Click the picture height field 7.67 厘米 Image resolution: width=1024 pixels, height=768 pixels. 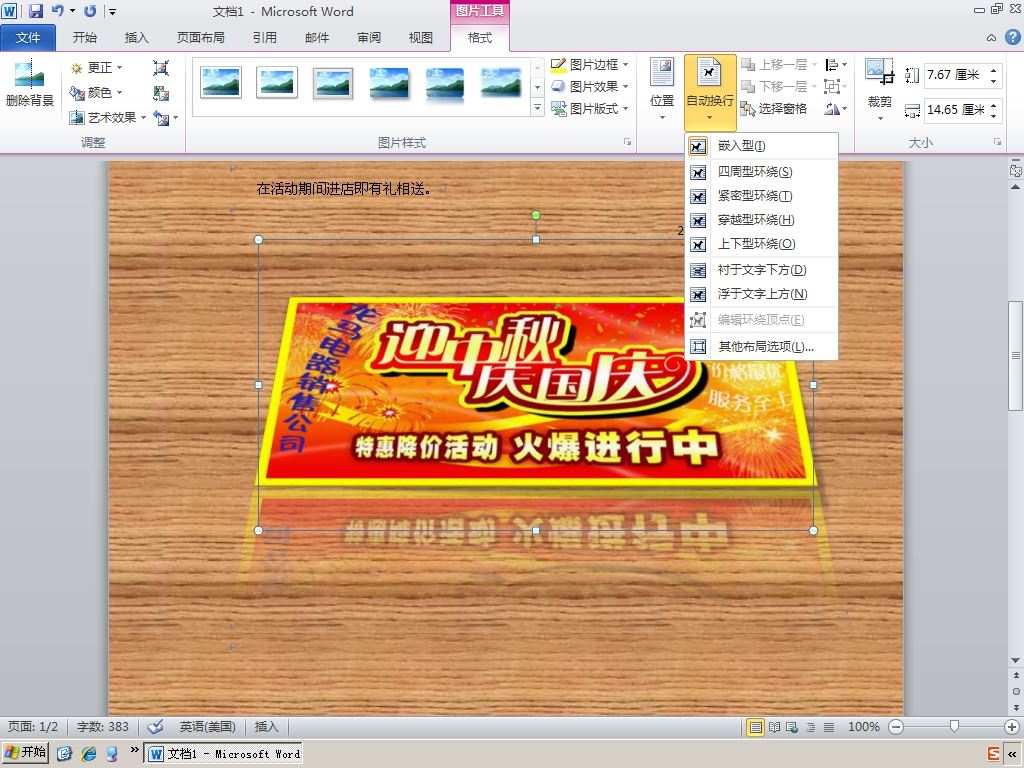[x=956, y=75]
